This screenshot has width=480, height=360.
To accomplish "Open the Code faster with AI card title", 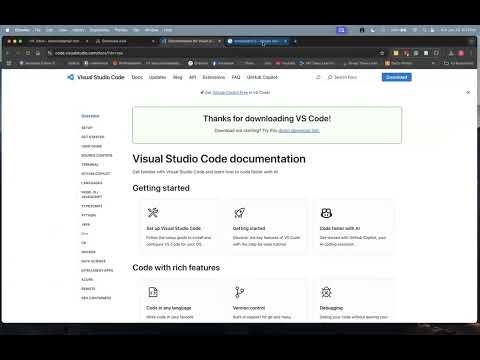I will [340, 228].
